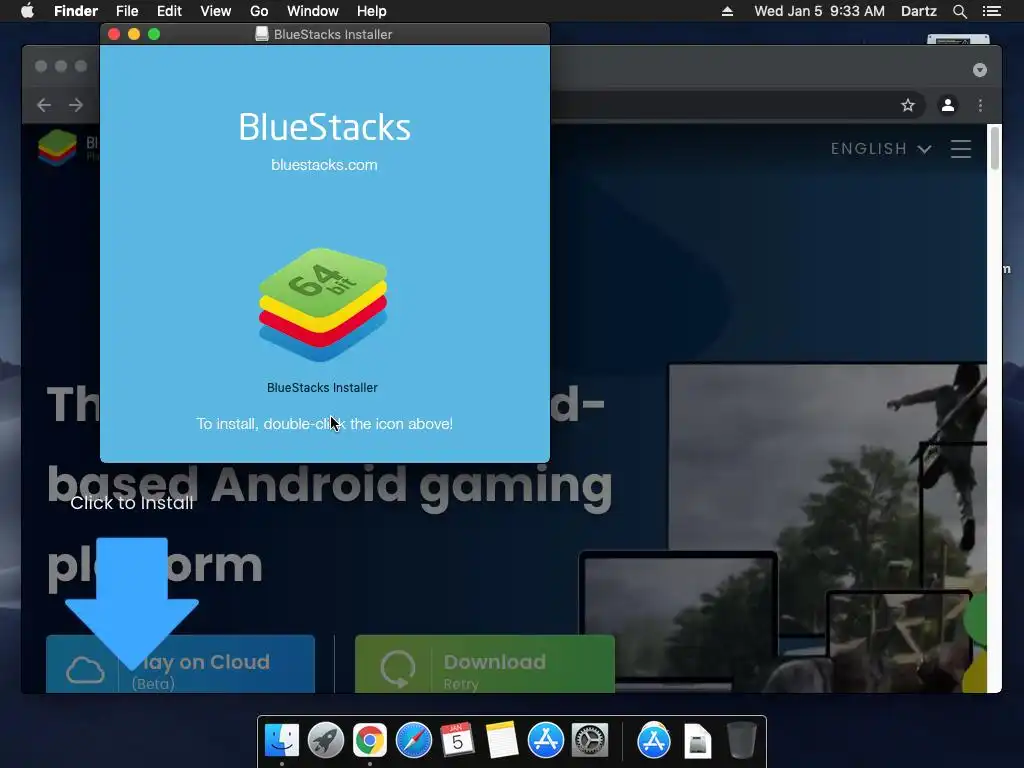This screenshot has height=768, width=1024.
Task: Open the Trash in the Dock
Action: tap(741, 741)
